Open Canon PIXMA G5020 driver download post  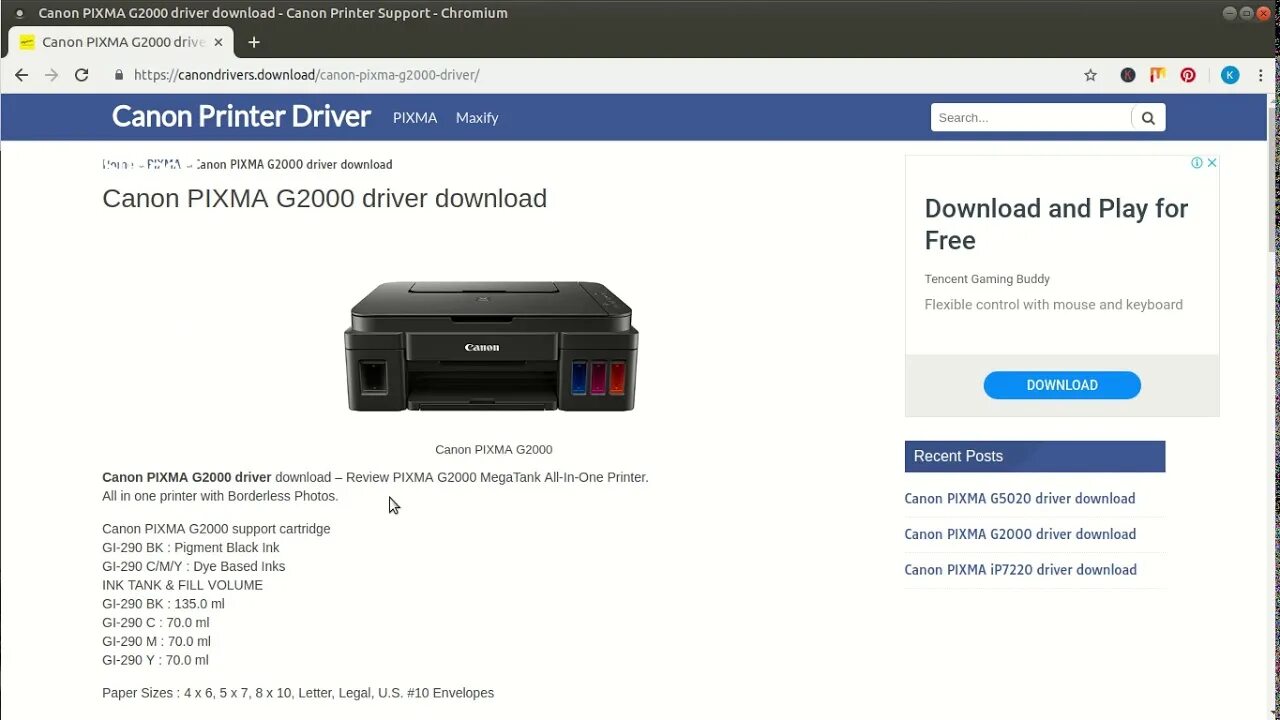(1020, 498)
